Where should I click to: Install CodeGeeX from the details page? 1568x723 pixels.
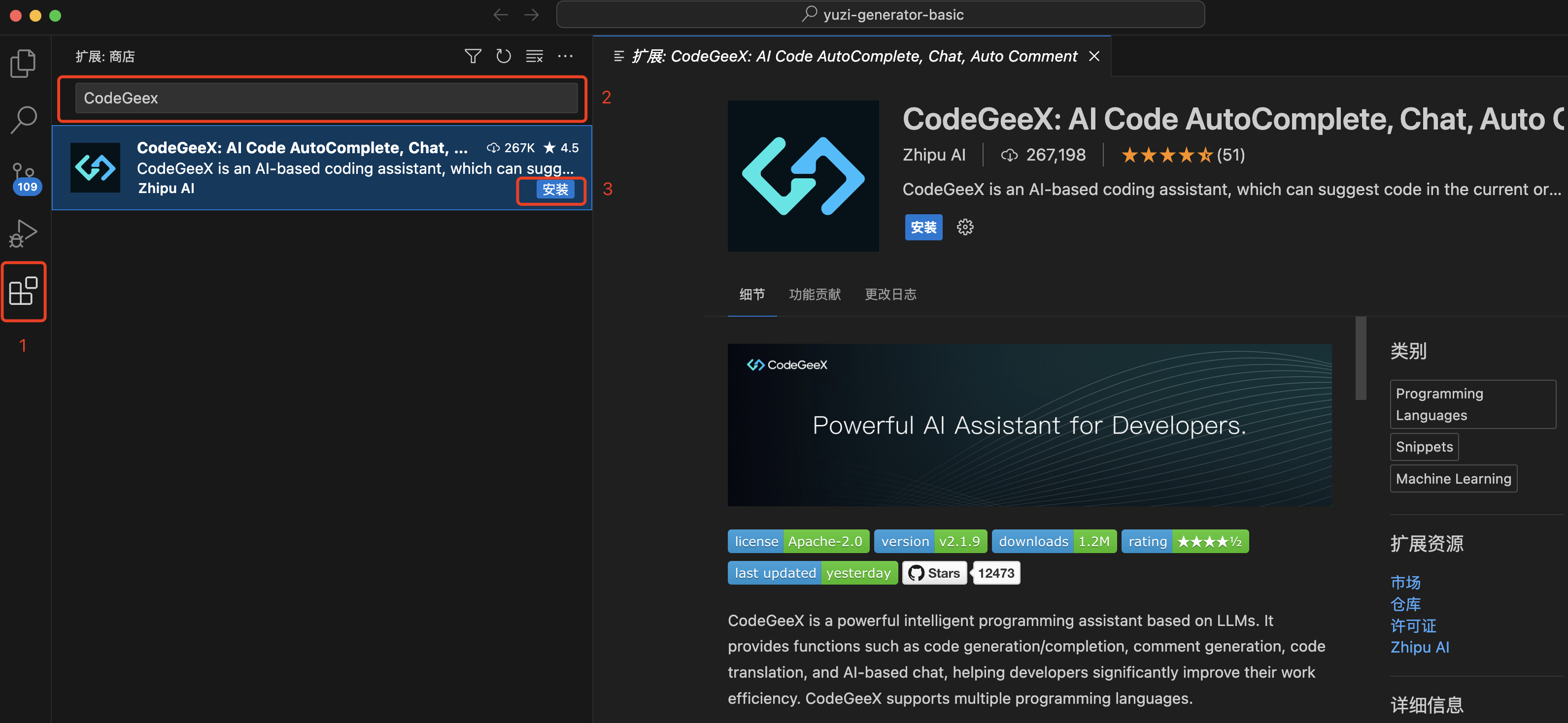923,227
